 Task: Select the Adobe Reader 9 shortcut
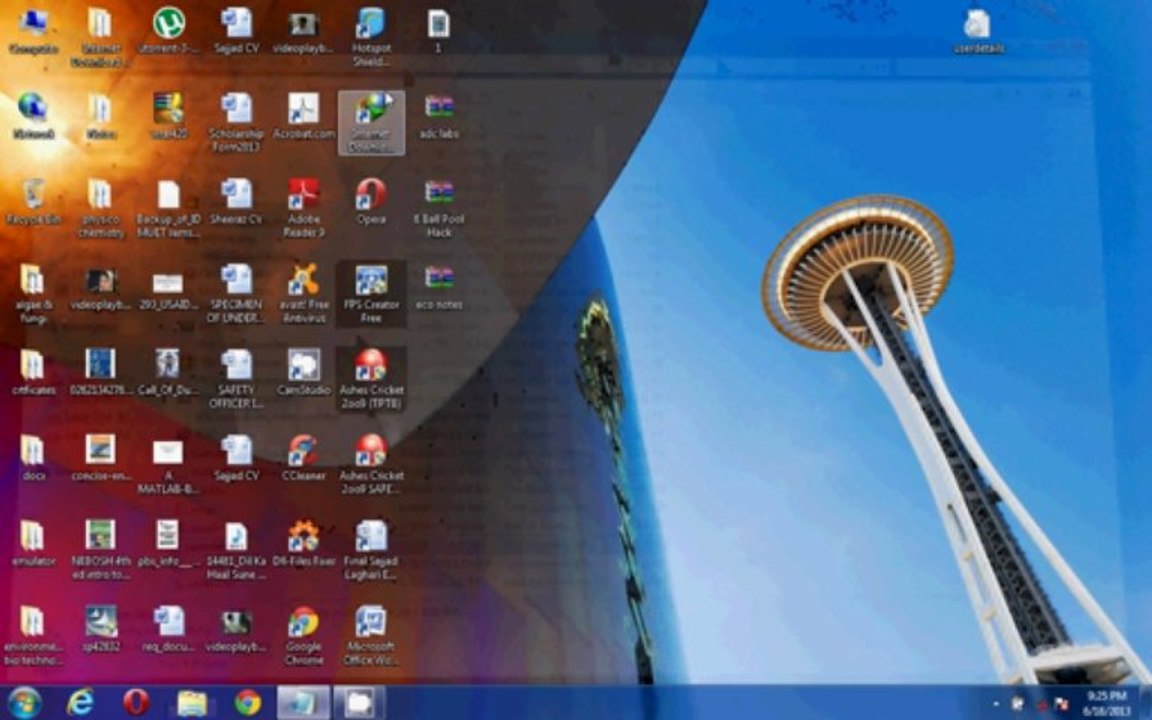(304, 208)
